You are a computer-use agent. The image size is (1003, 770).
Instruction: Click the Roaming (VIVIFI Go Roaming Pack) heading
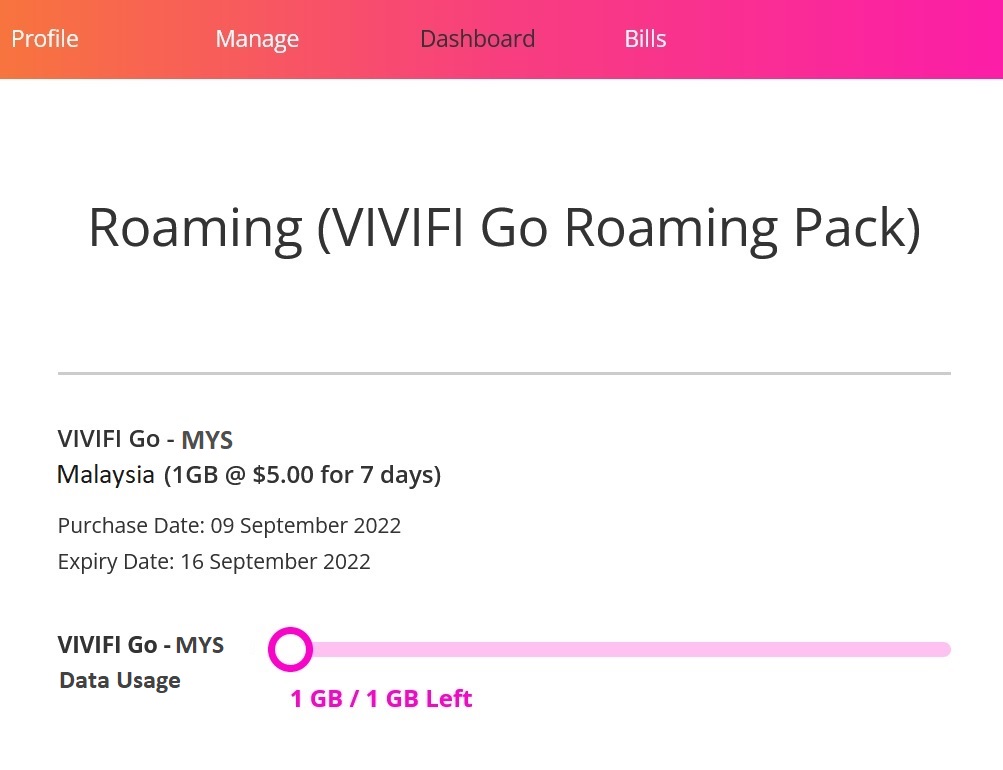click(x=504, y=228)
